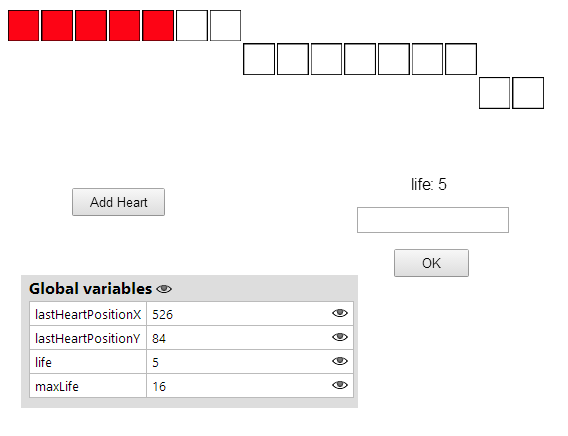Select first empty square in second row
The image size is (568, 436).
pyautogui.click(x=259, y=59)
